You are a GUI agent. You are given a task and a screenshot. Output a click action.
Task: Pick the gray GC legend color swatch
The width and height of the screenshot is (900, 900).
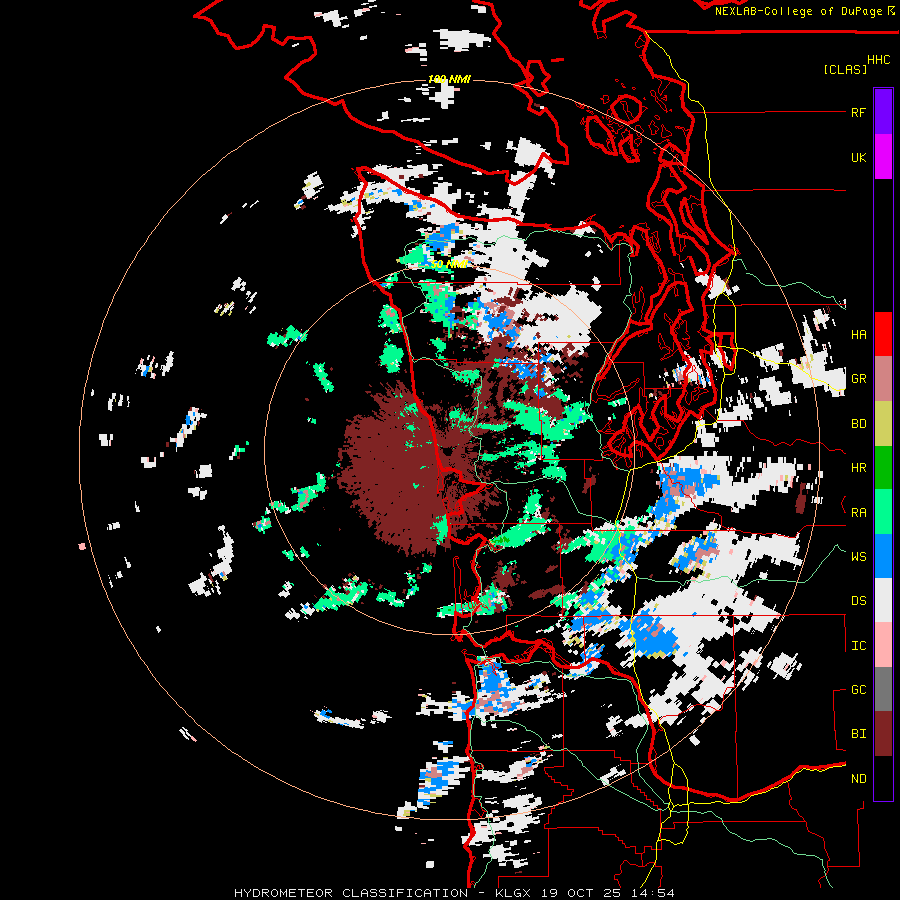(x=883, y=689)
